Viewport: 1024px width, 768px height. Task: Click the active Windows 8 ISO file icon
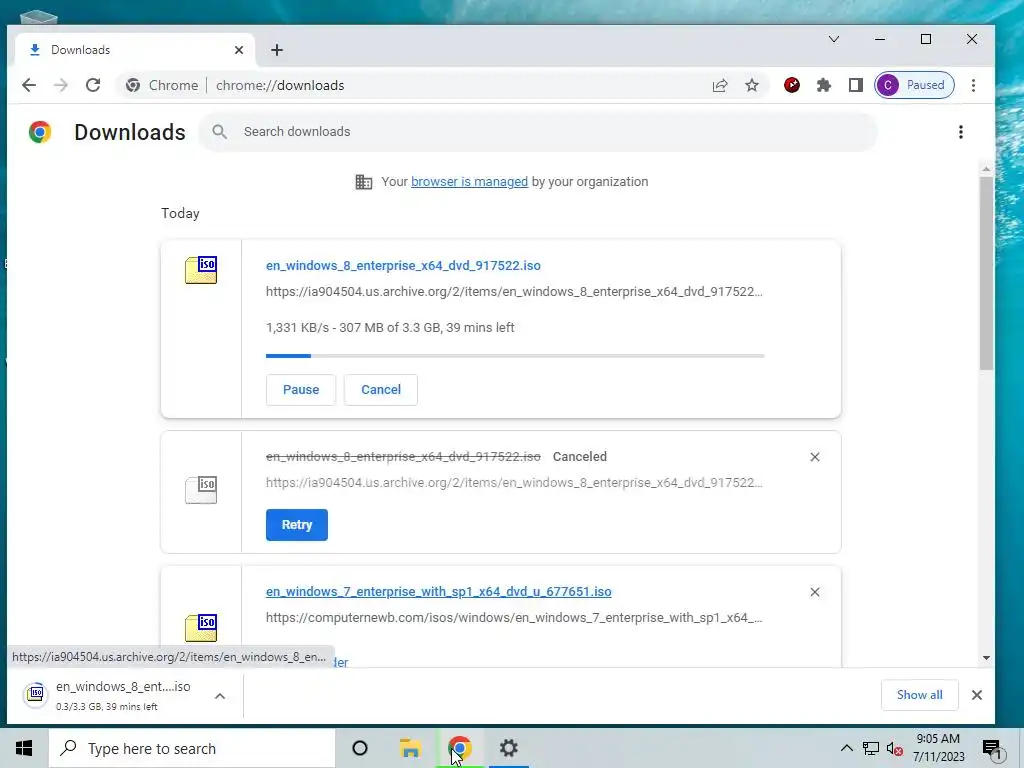(x=201, y=270)
